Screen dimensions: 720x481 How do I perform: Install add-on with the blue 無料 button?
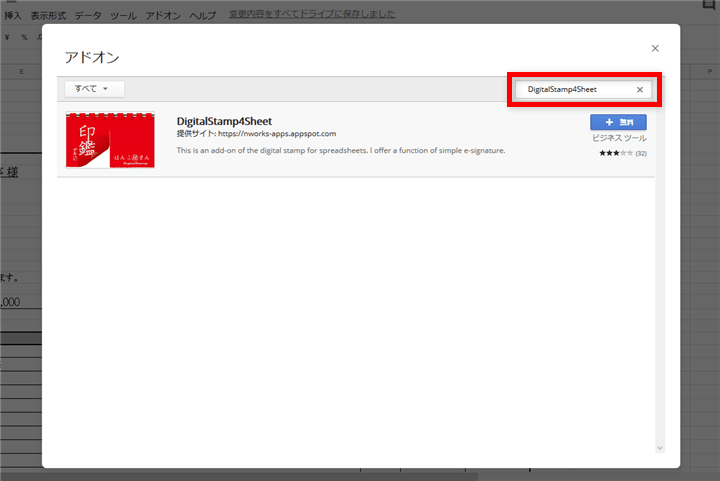[x=618, y=122]
